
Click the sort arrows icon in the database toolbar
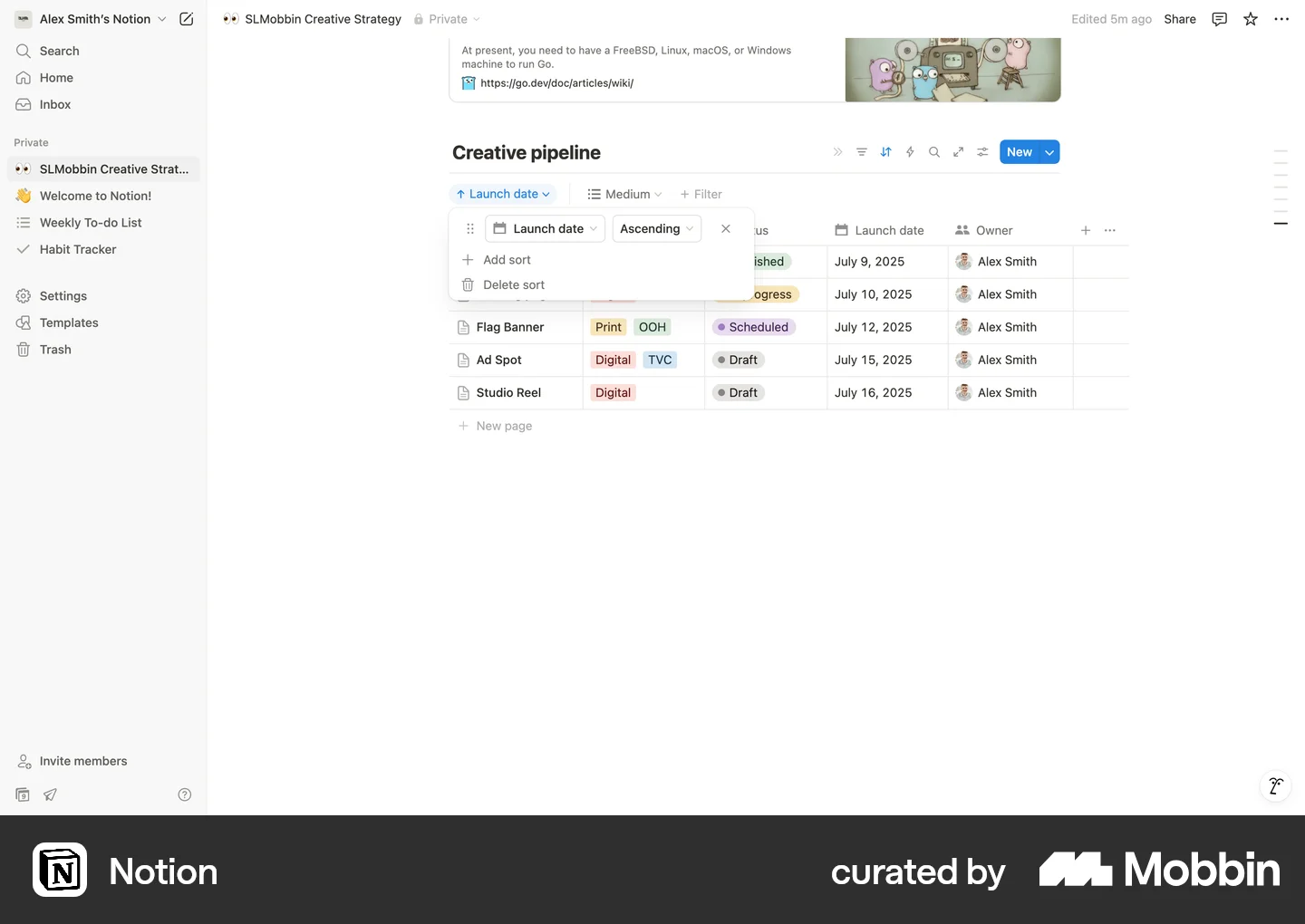[886, 152]
